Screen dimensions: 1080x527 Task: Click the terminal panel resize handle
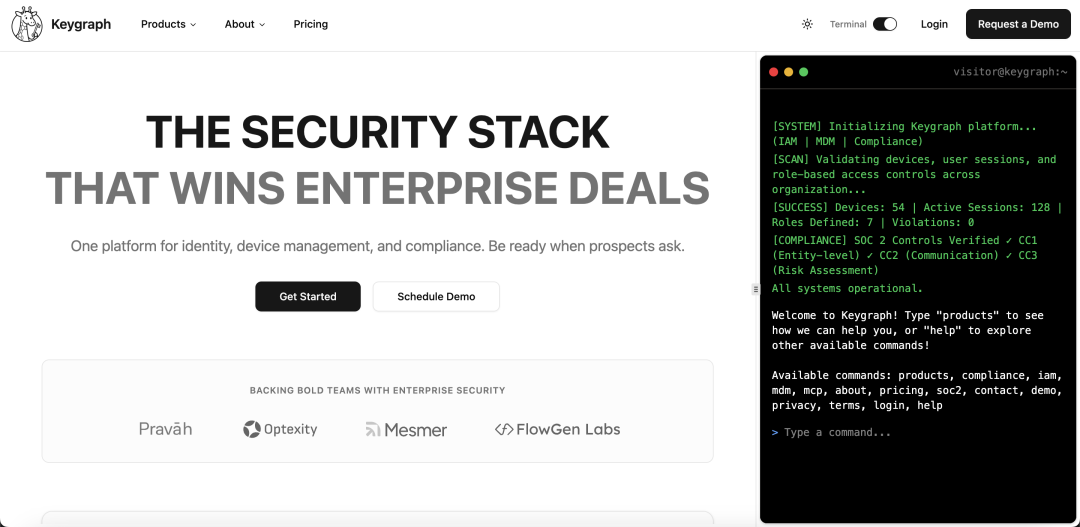click(756, 289)
